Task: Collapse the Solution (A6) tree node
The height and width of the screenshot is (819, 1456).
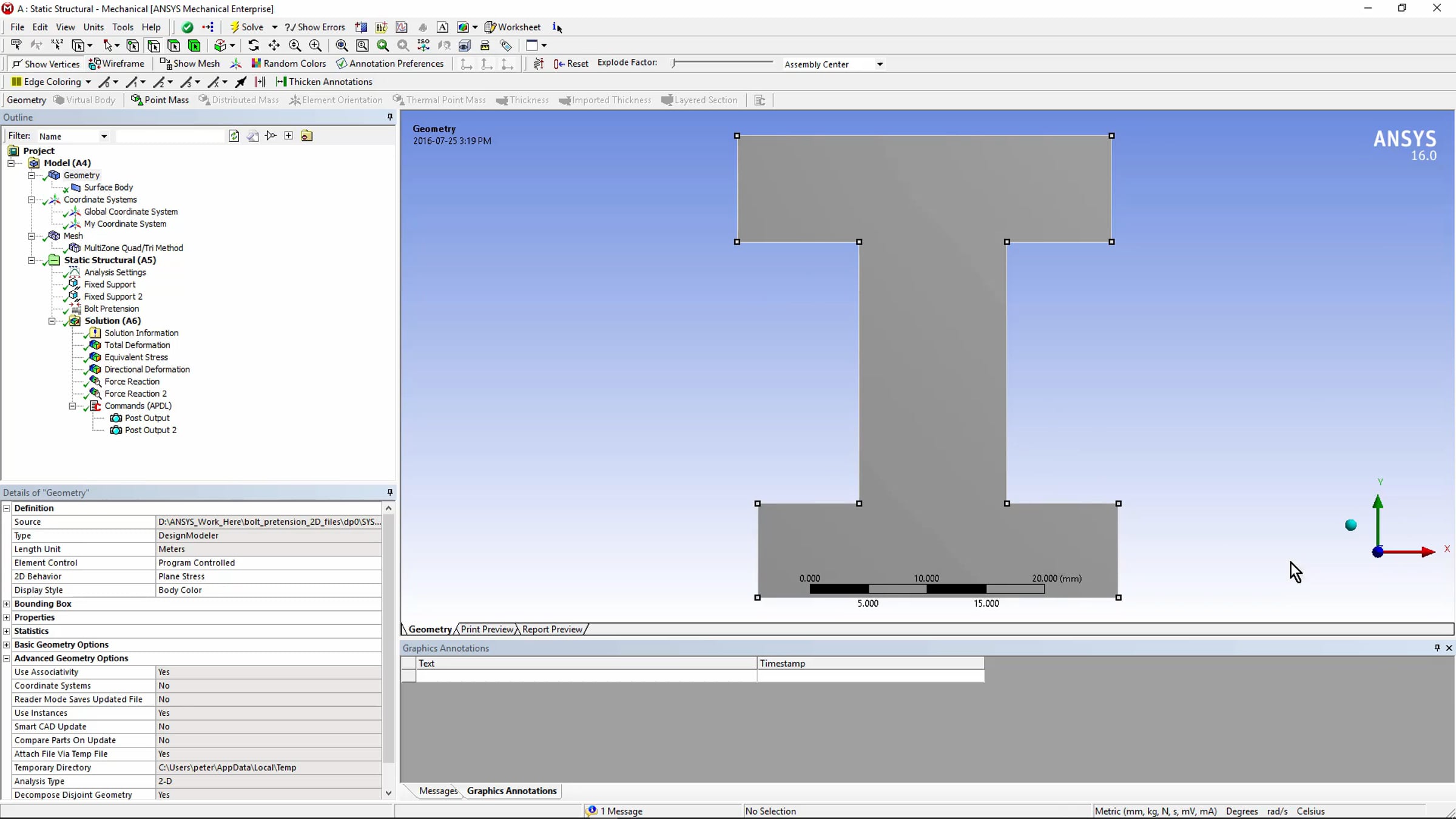Action: [52, 321]
